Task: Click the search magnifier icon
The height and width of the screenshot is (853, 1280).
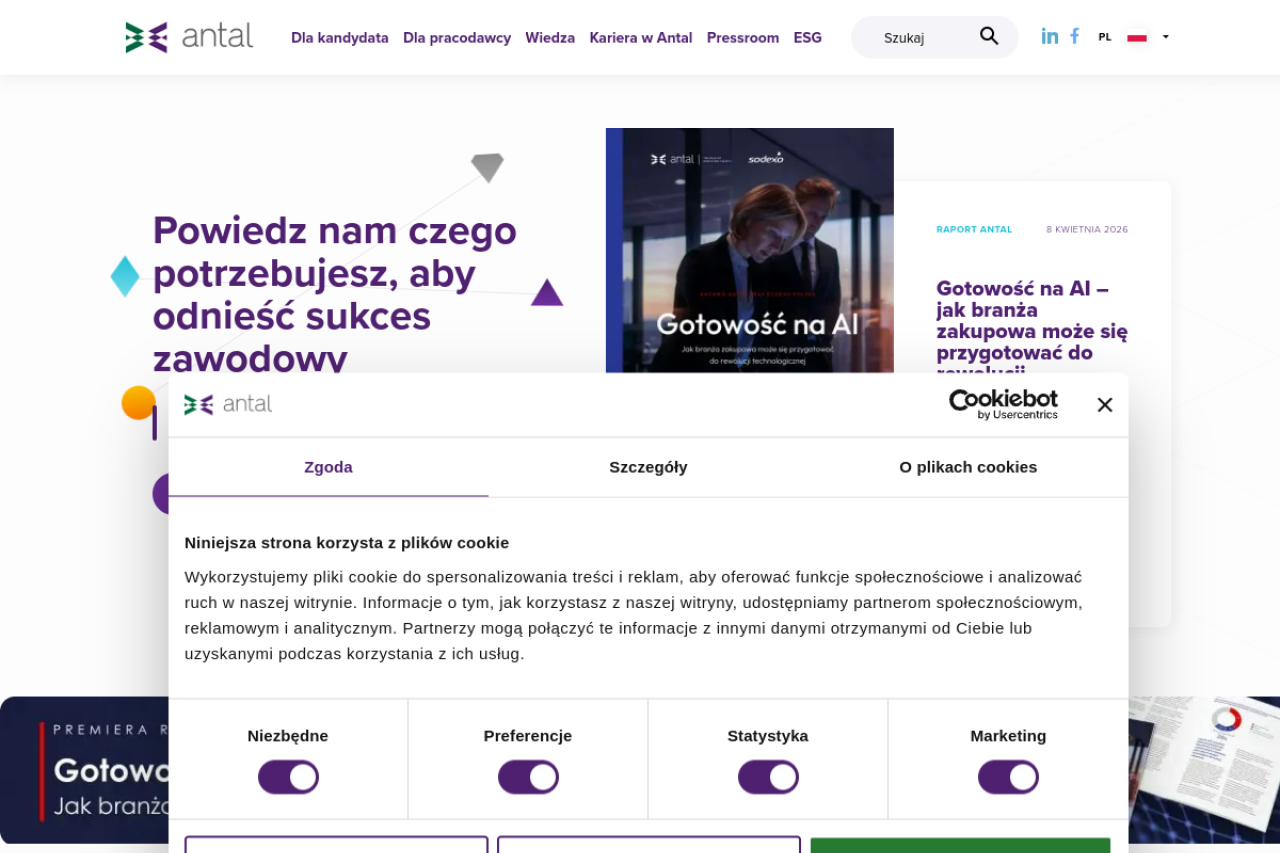Action: [989, 37]
